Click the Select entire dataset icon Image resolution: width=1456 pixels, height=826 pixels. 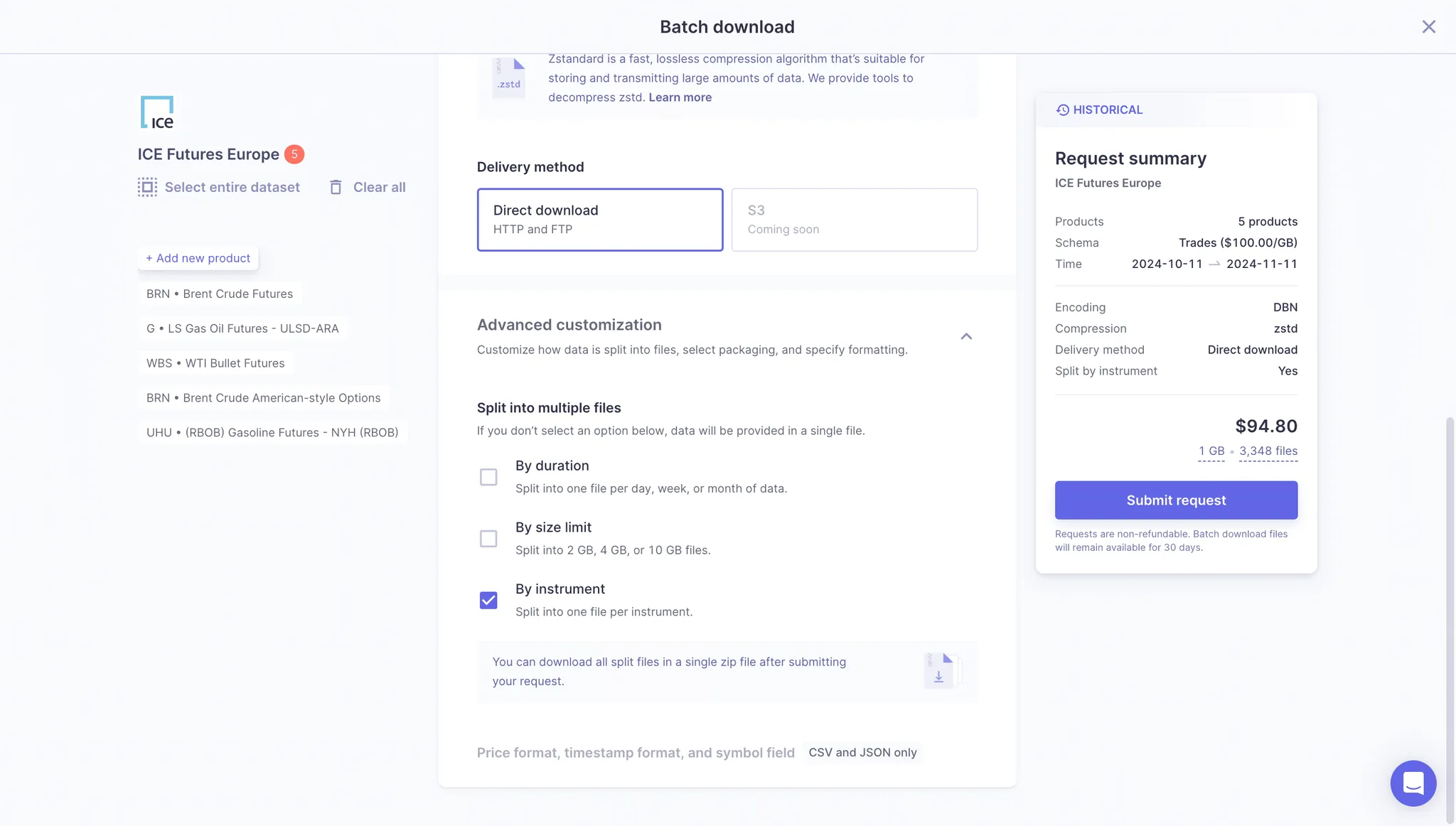[x=147, y=187]
